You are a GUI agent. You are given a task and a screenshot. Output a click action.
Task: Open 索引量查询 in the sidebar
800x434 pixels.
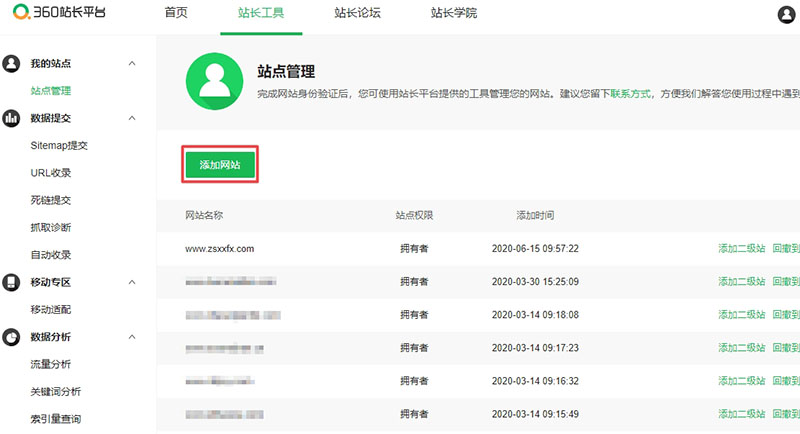tap(56, 419)
